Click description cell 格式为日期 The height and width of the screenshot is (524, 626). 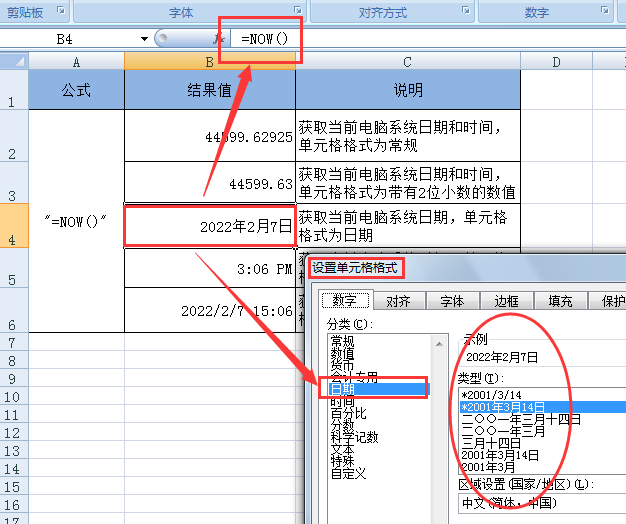(408, 226)
